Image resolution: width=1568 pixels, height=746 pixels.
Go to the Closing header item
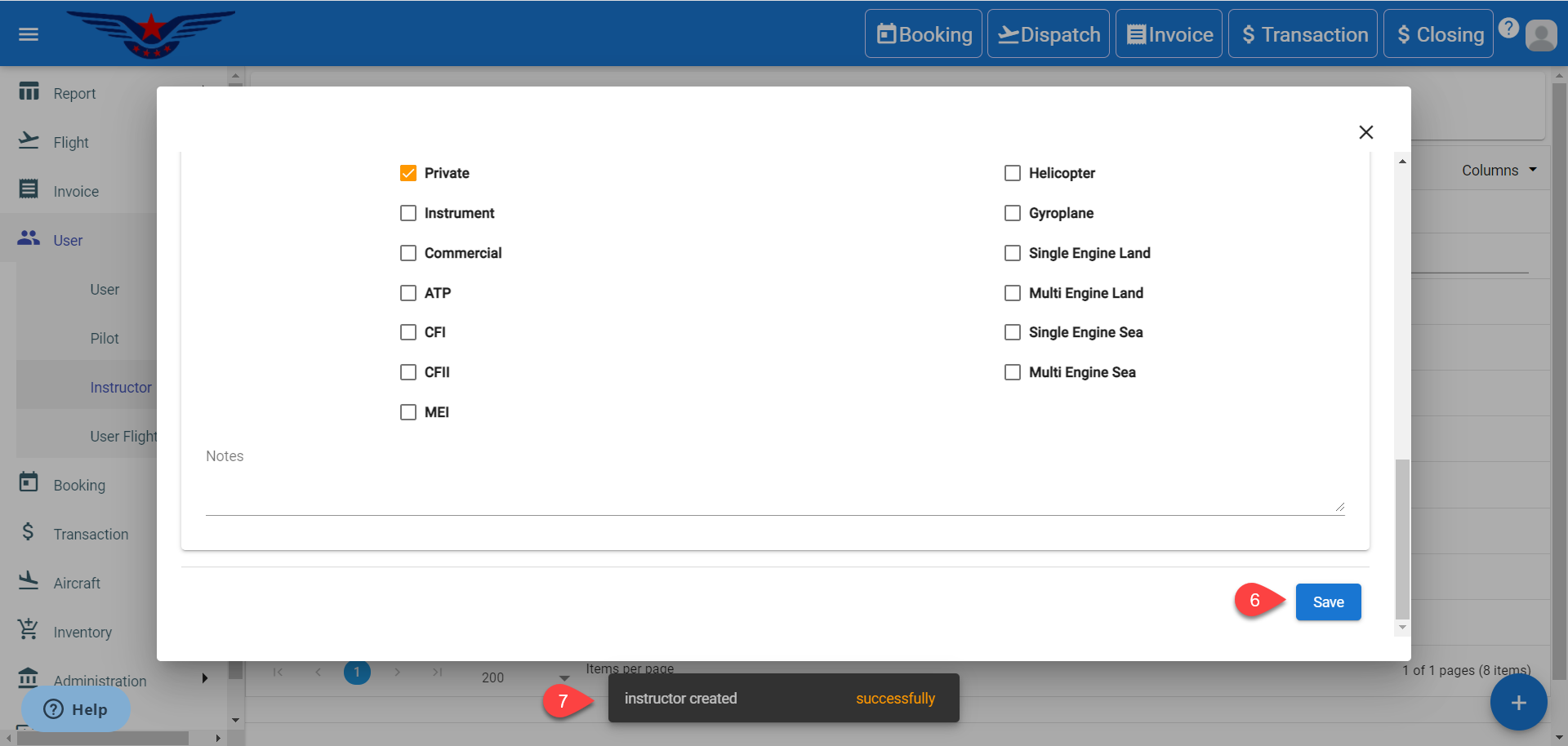(x=1438, y=34)
